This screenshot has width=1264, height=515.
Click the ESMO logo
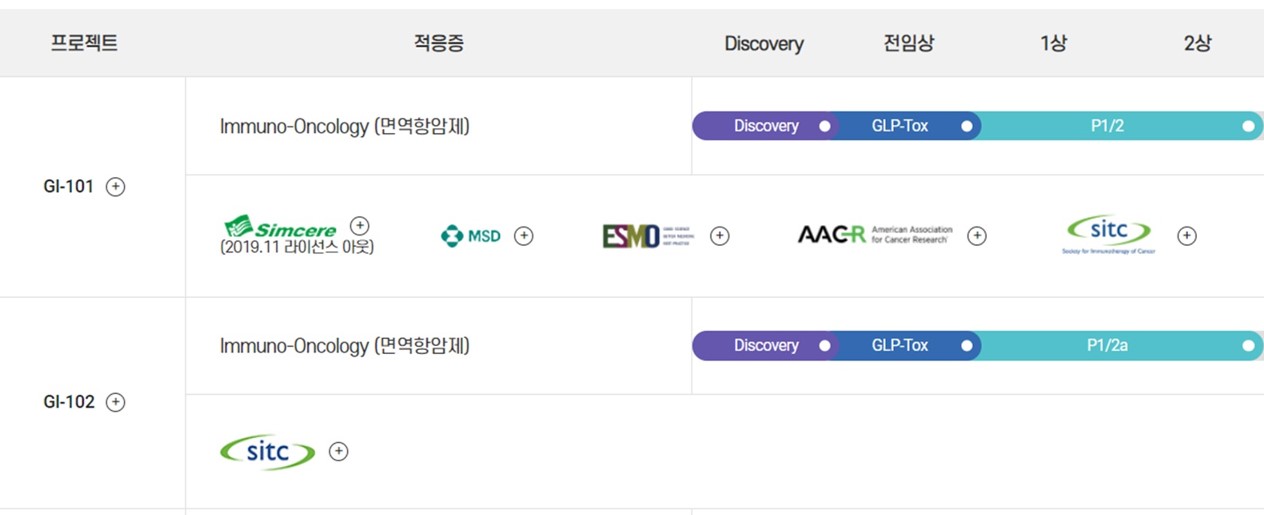point(647,236)
